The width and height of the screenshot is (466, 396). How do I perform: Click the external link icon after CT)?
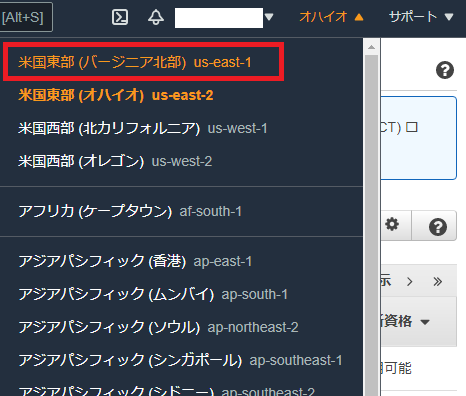[412, 127]
